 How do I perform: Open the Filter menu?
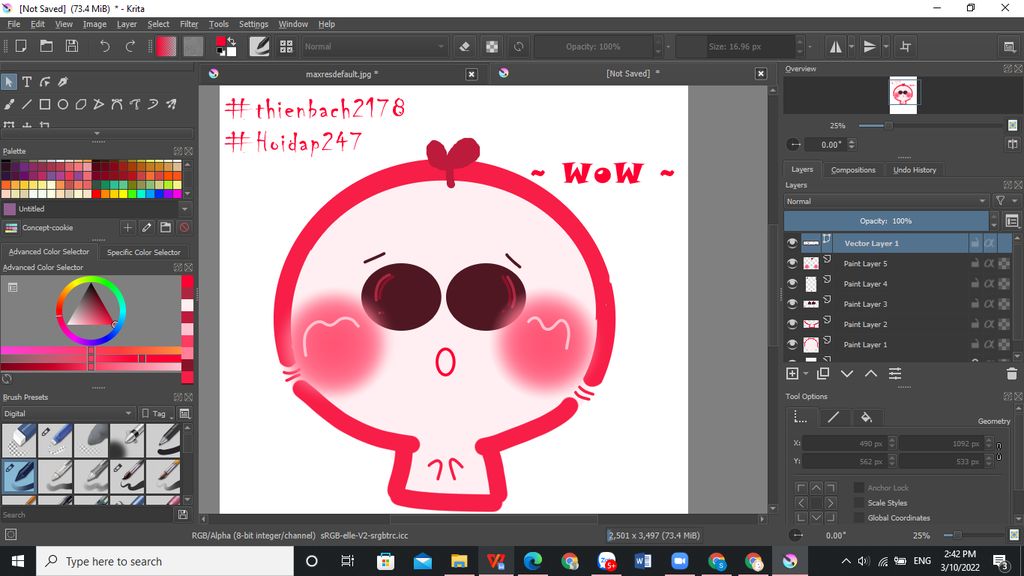click(x=189, y=24)
